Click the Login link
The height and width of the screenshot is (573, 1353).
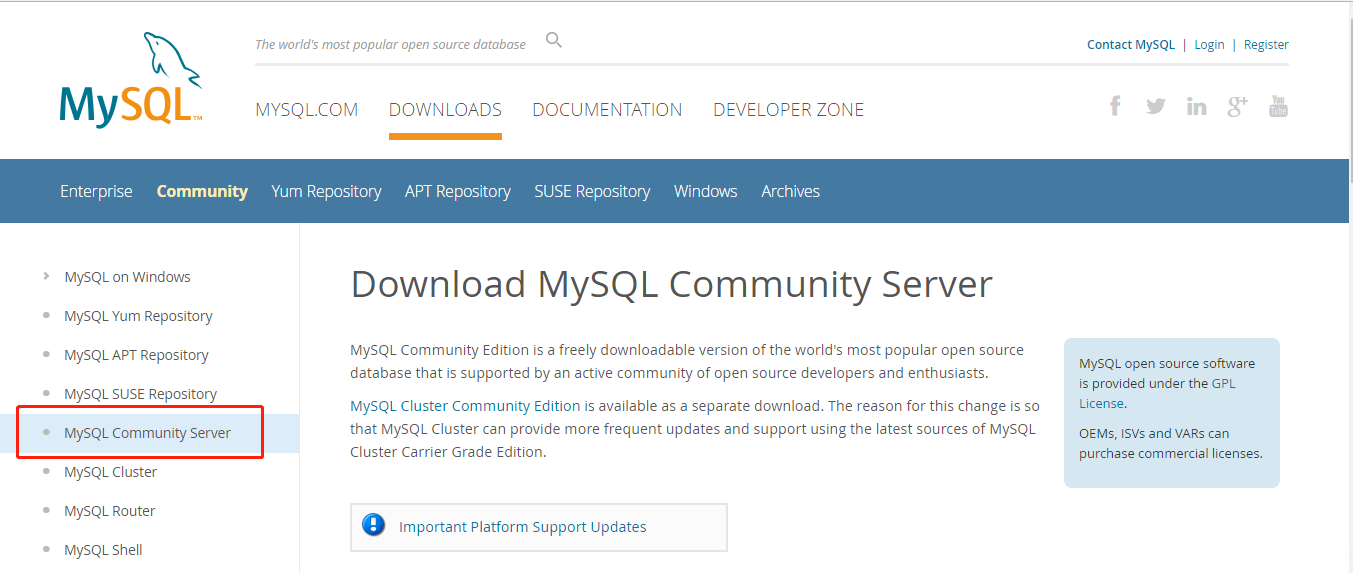click(1209, 44)
